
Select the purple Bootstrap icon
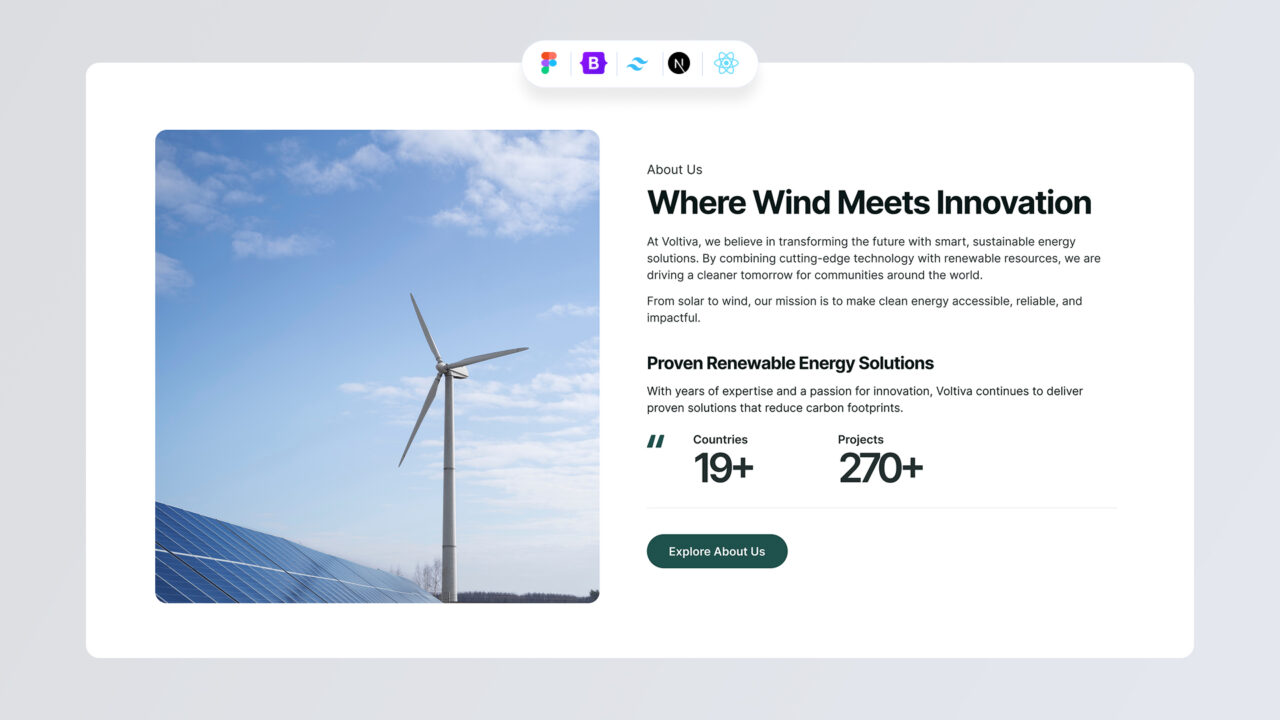coord(594,63)
